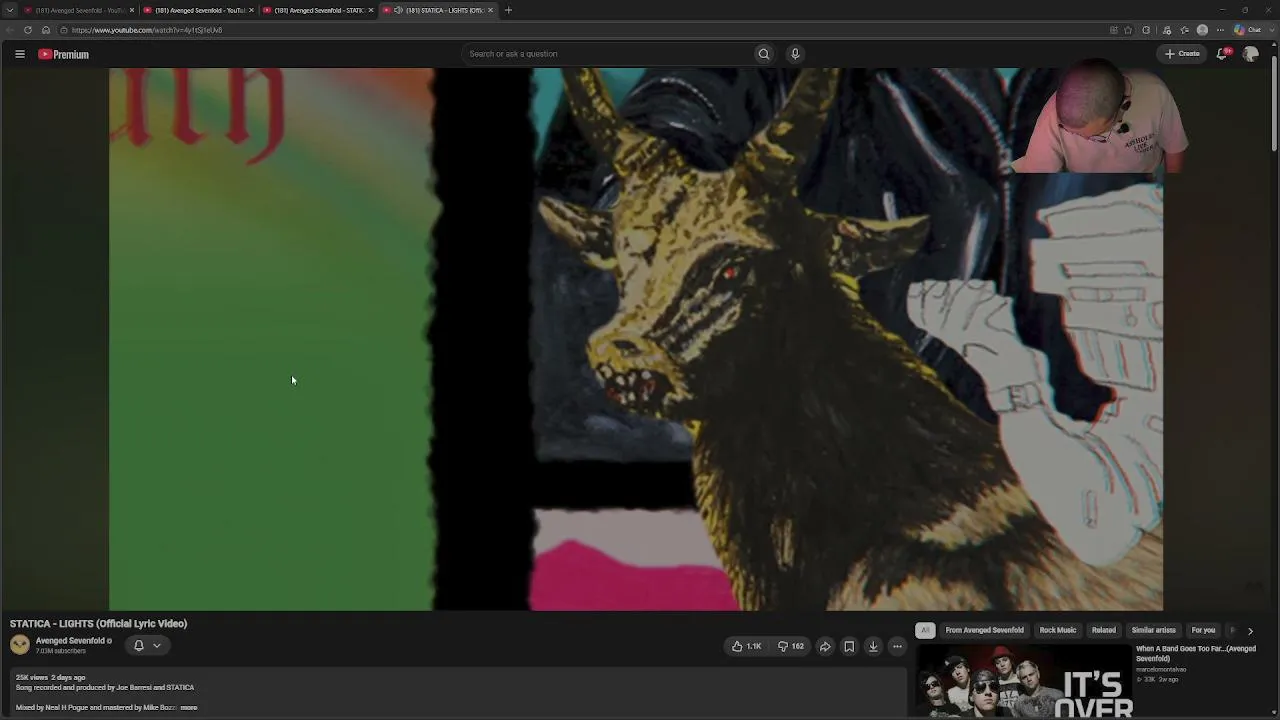Start voice search with the microphone
This screenshot has width=1280, height=720.
795,54
